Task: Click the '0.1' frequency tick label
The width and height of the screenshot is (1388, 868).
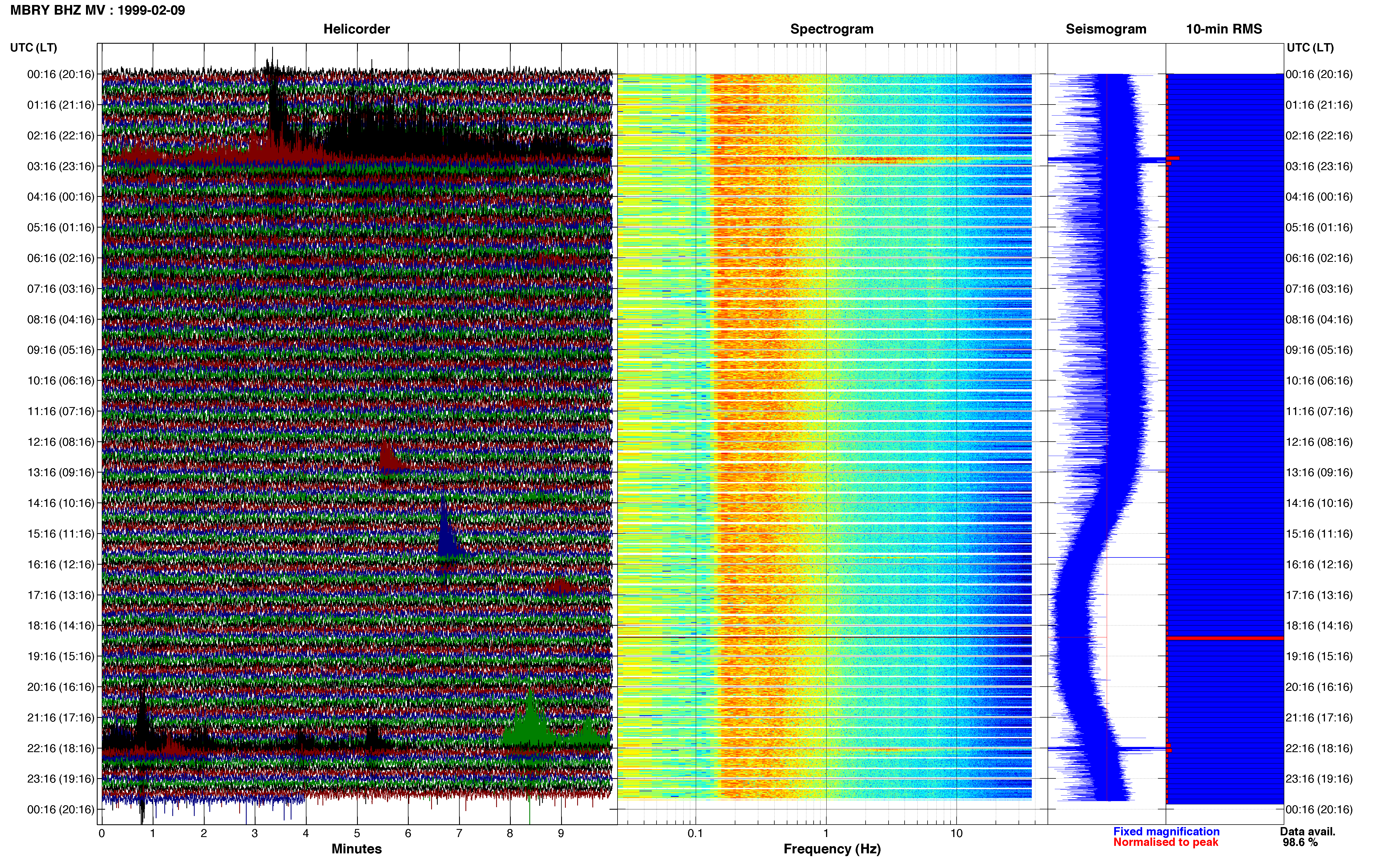Action: pyautogui.click(x=695, y=833)
